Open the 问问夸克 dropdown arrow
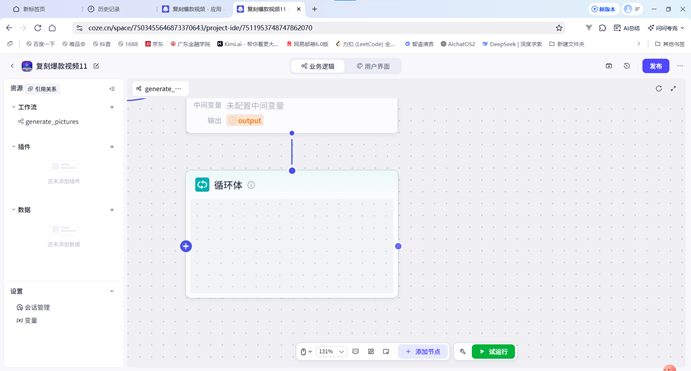The height and width of the screenshot is (371, 691). click(x=683, y=28)
